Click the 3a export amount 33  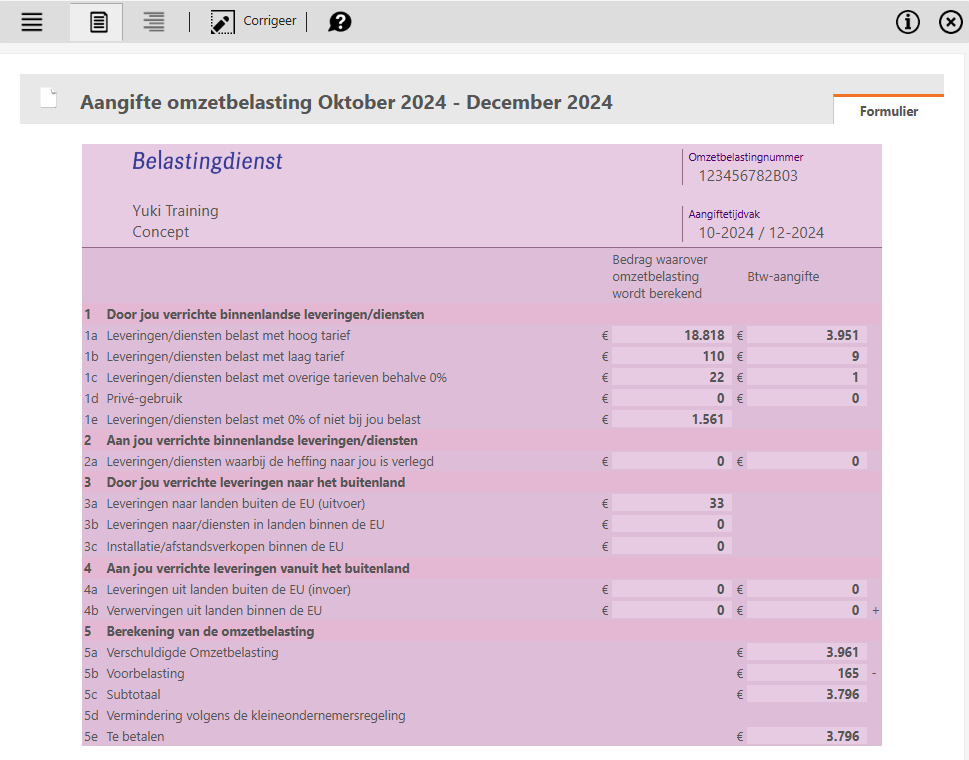click(672, 503)
